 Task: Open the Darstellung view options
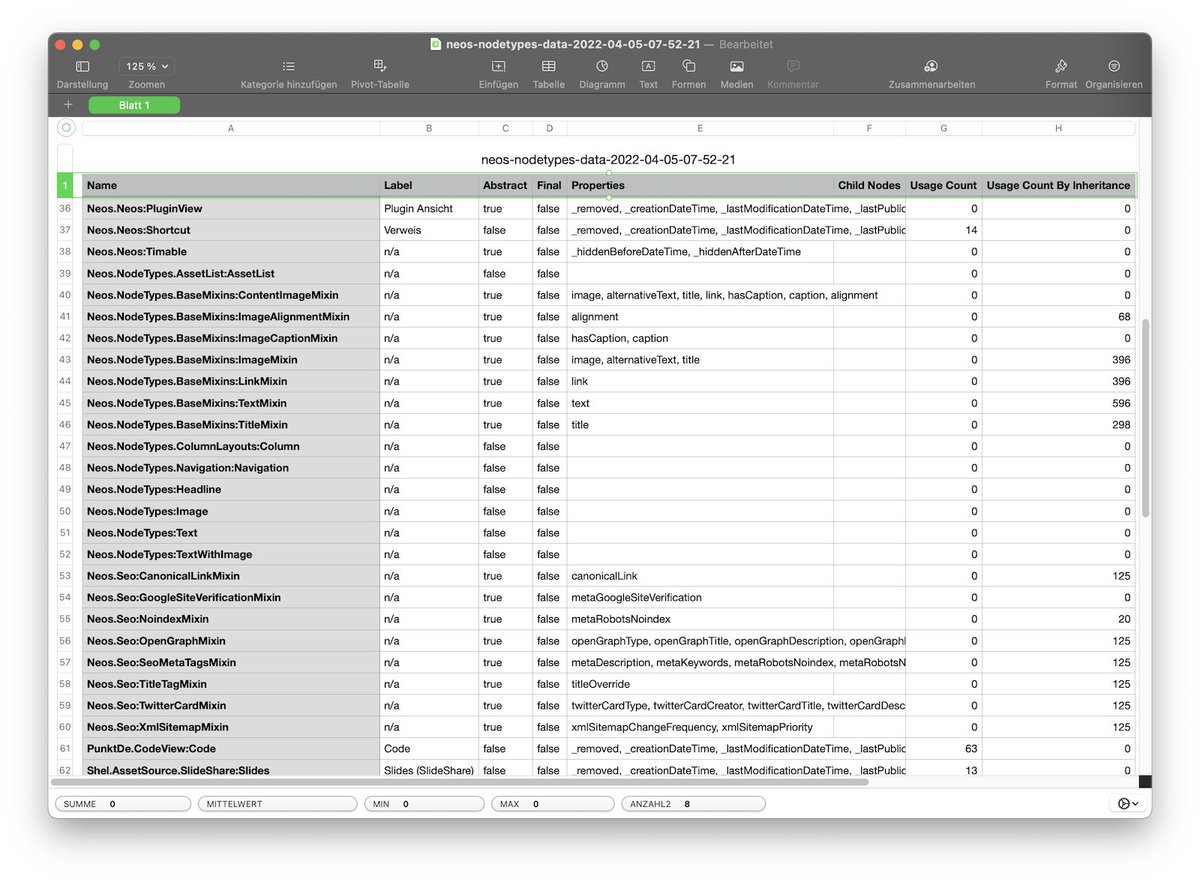[x=82, y=66]
